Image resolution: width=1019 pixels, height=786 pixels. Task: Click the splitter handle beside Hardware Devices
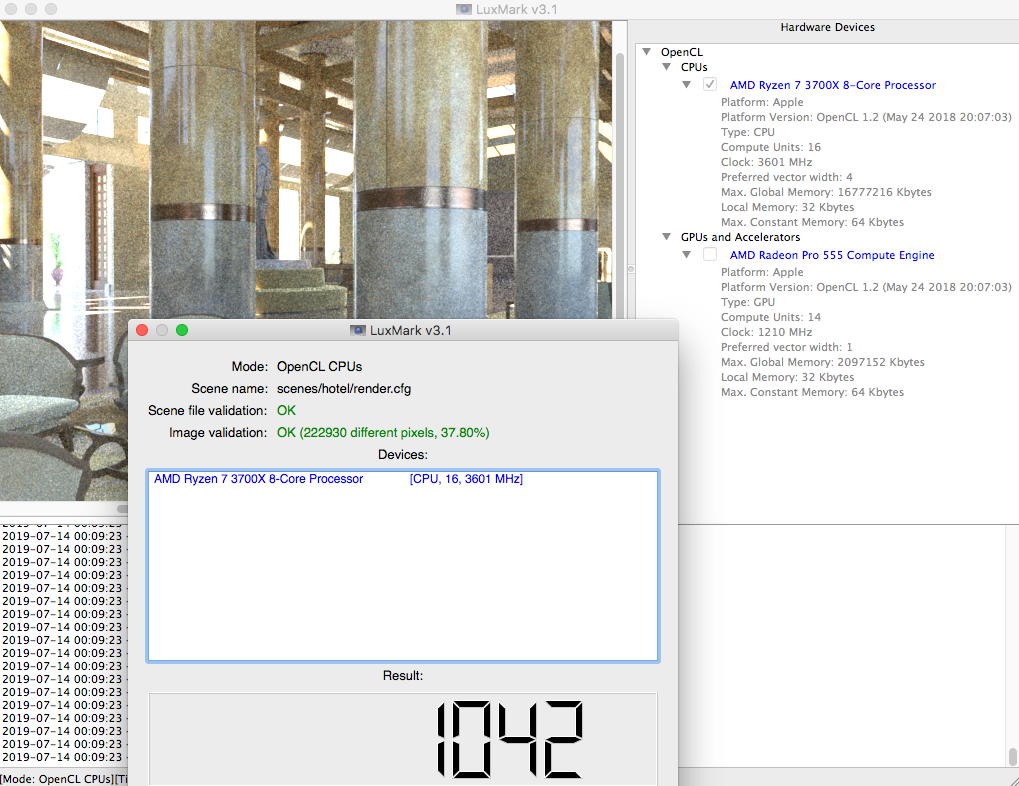click(x=630, y=270)
